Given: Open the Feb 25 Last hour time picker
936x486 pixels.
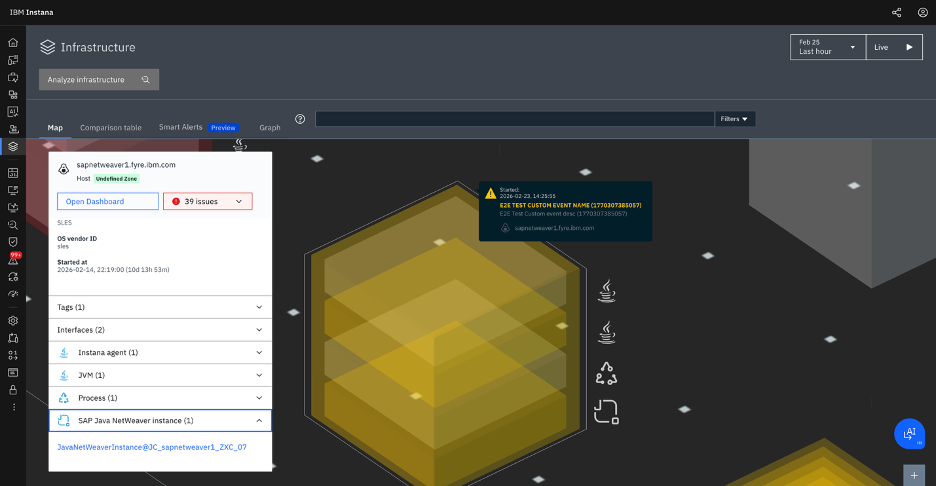Looking at the screenshot, I should coord(827,47).
